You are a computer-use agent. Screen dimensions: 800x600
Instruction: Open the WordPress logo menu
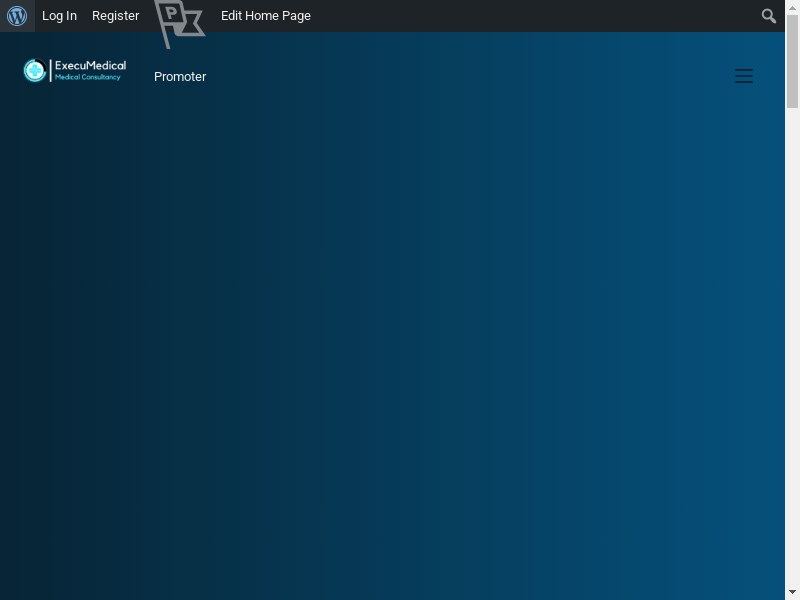(x=17, y=16)
